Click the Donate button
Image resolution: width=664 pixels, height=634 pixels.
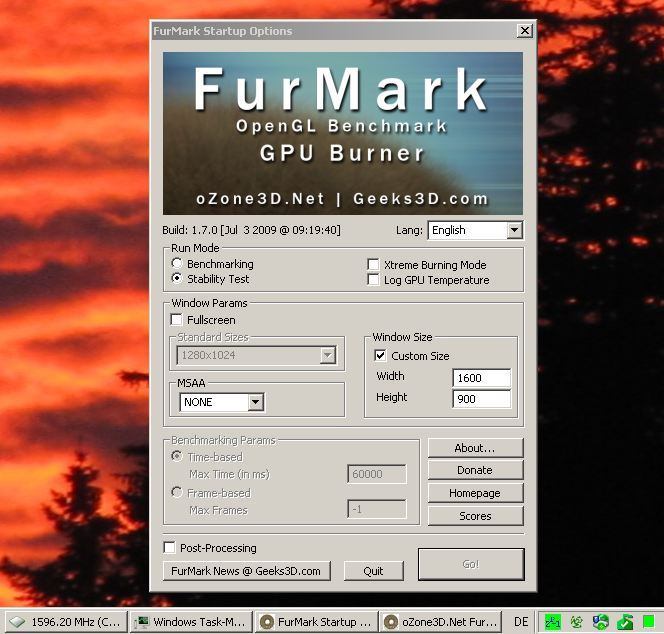pos(476,470)
